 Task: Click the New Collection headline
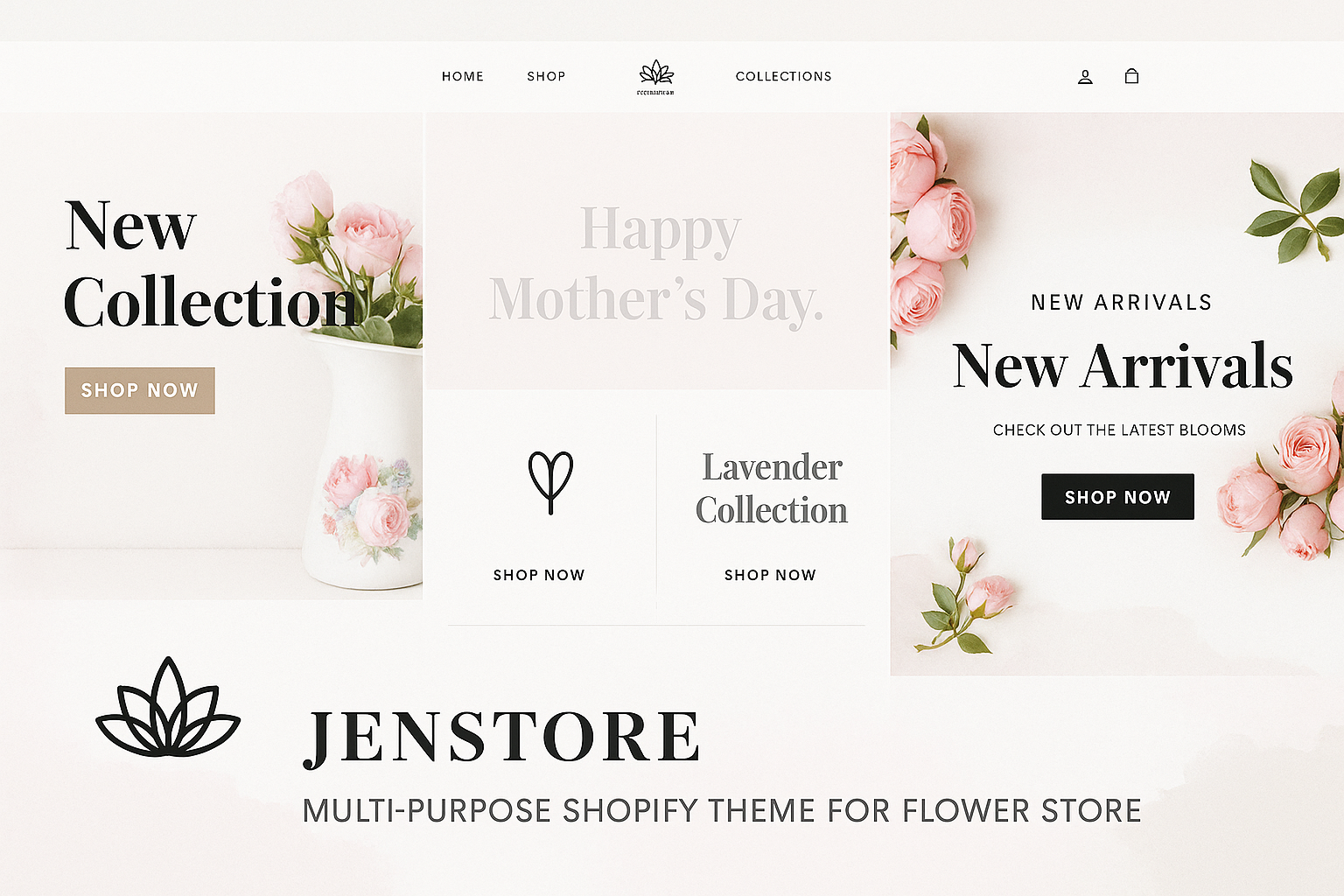click(212, 262)
